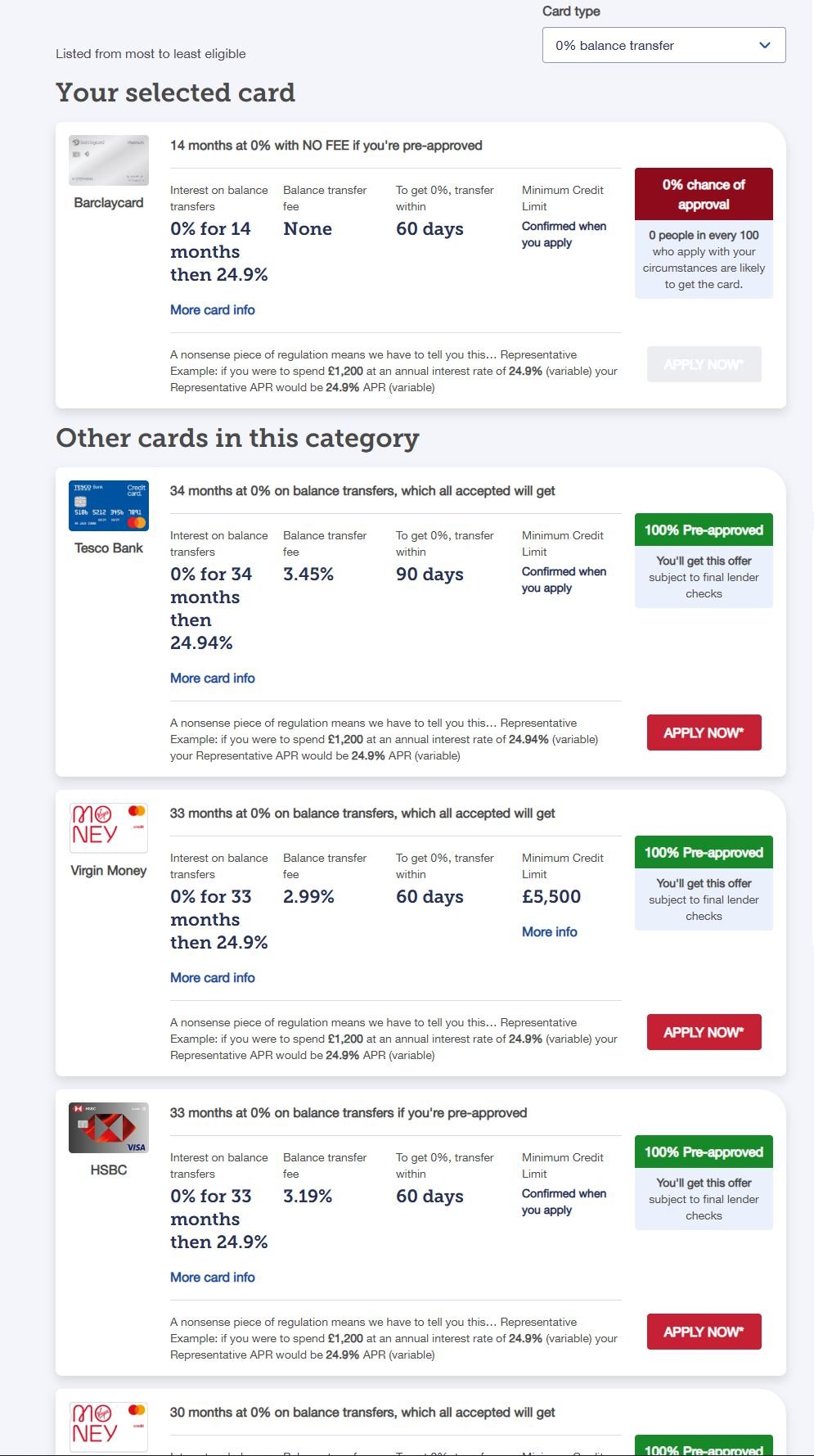Click the Tesco Bank name label
Screen dimensions: 814x1456
pos(109,548)
